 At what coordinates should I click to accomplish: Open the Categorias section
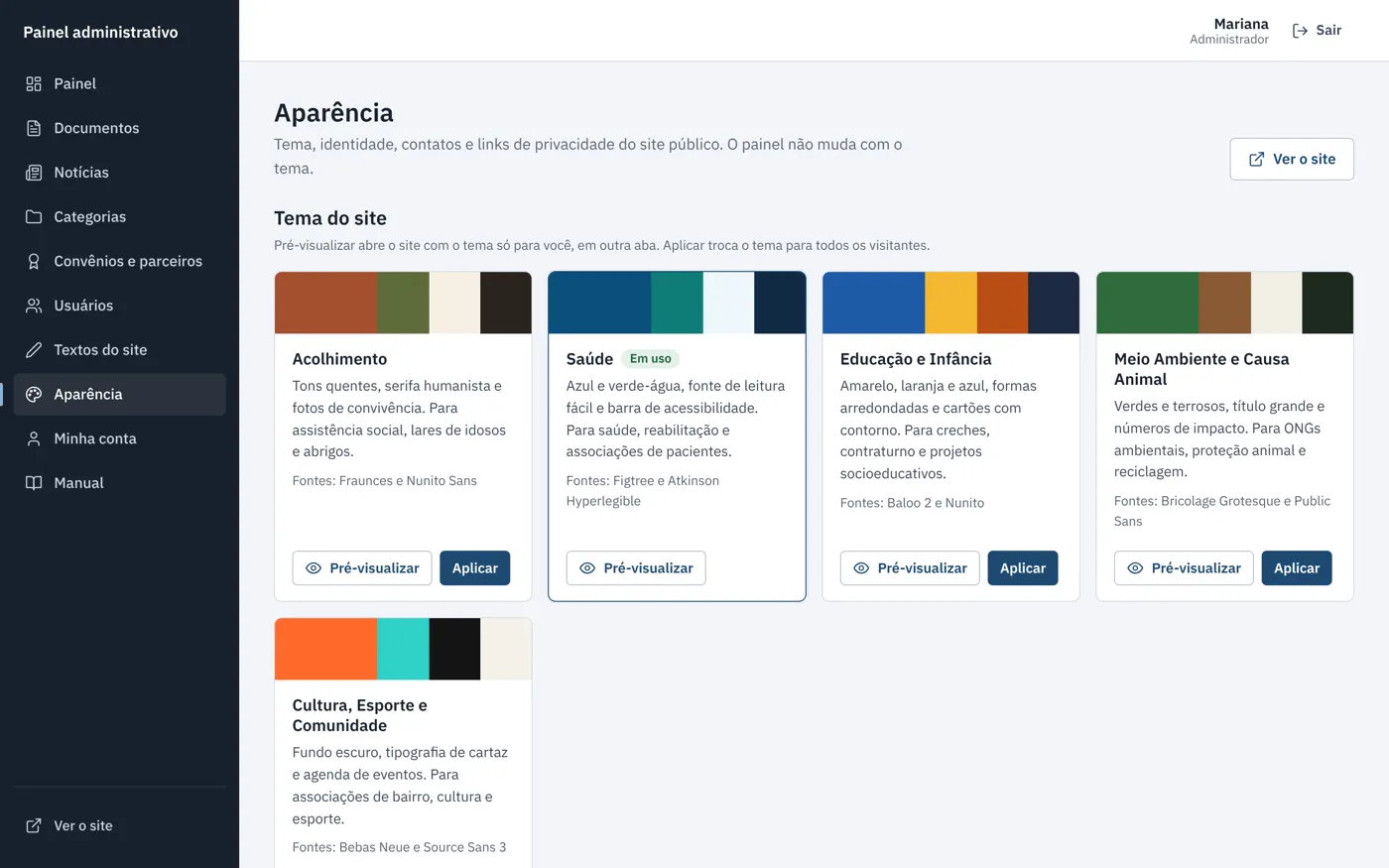pyautogui.click(x=120, y=217)
